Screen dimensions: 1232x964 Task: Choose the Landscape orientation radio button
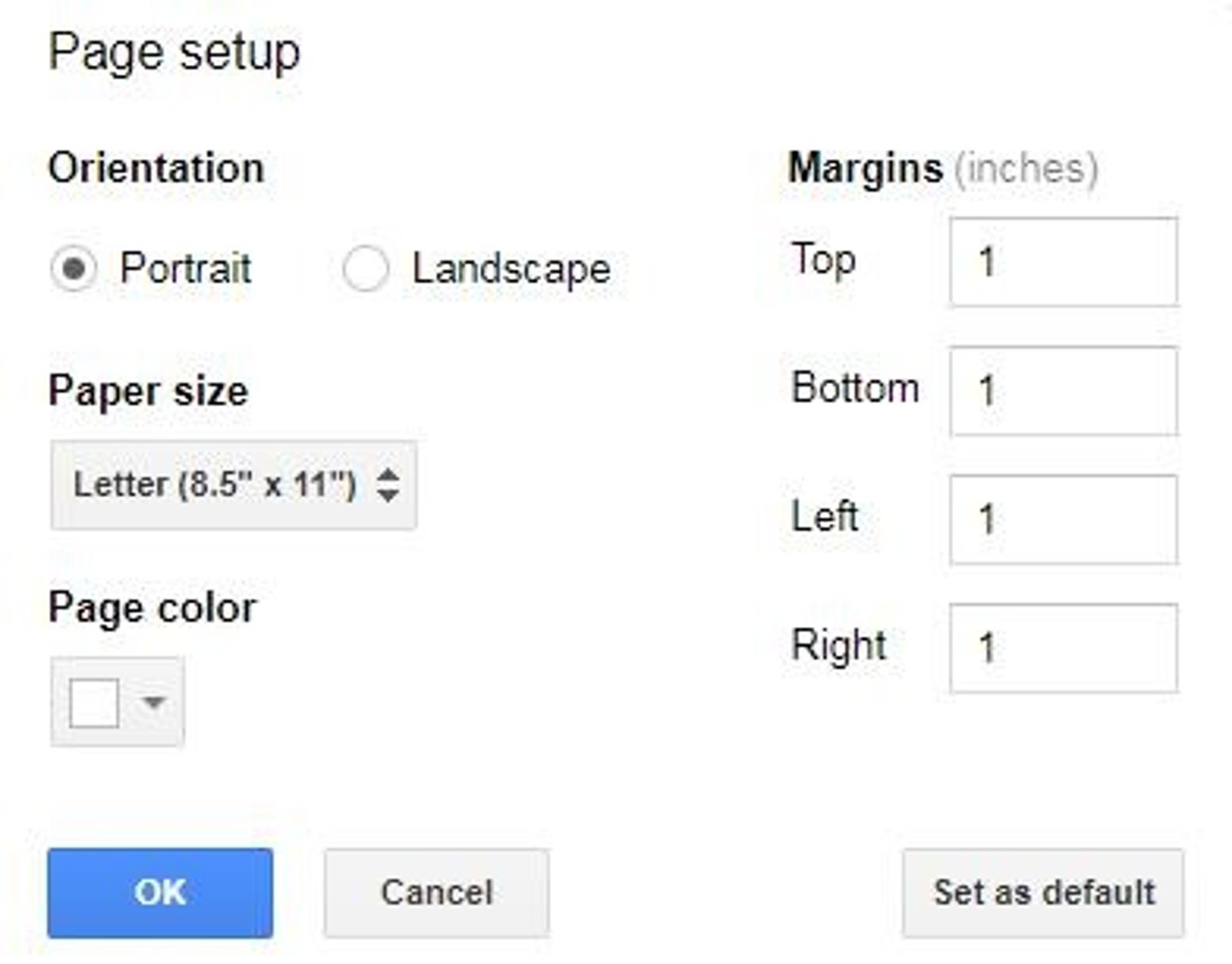pyautogui.click(x=365, y=269)
